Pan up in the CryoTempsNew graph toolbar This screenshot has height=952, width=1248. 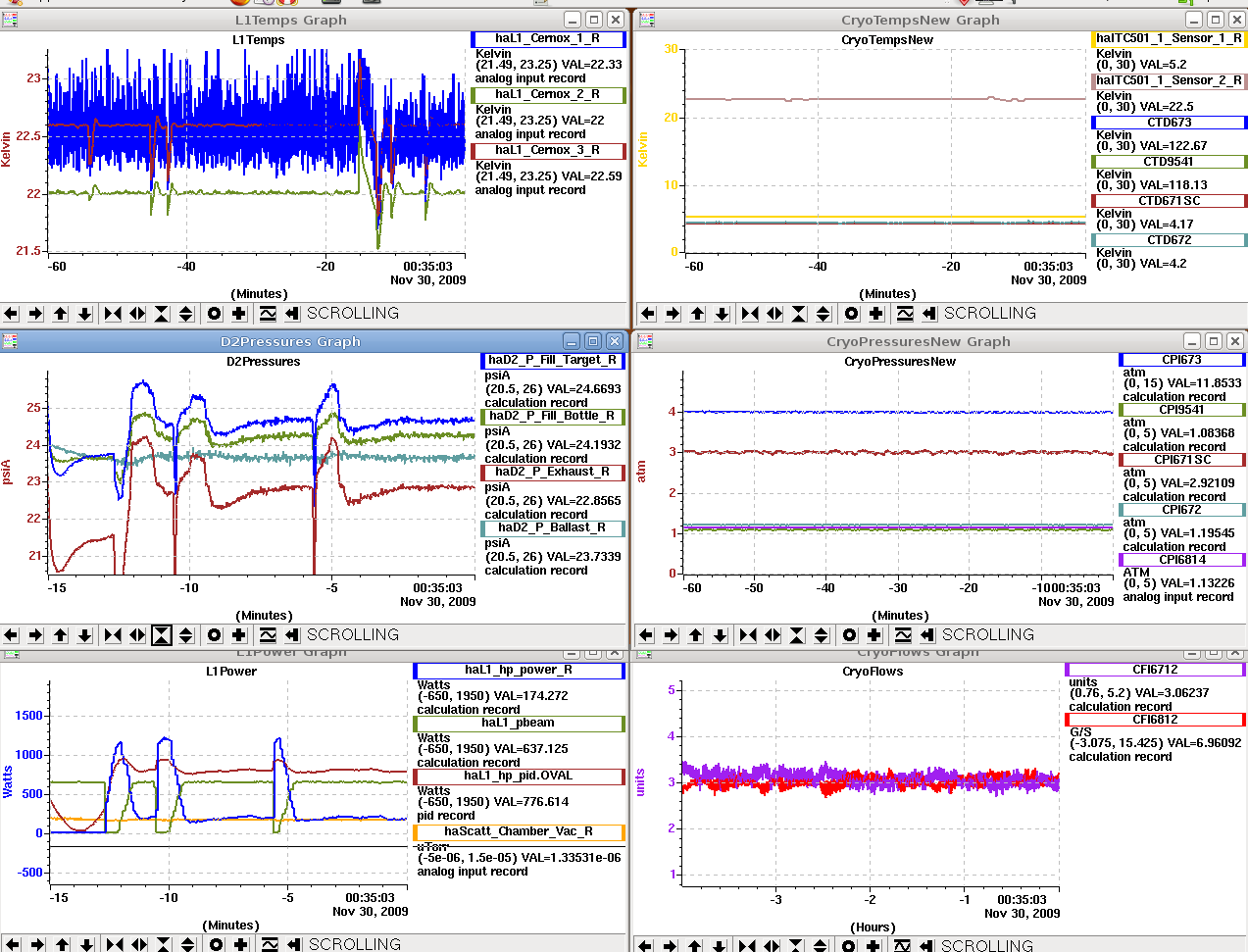pyautogui.click(x=698, y=314)
